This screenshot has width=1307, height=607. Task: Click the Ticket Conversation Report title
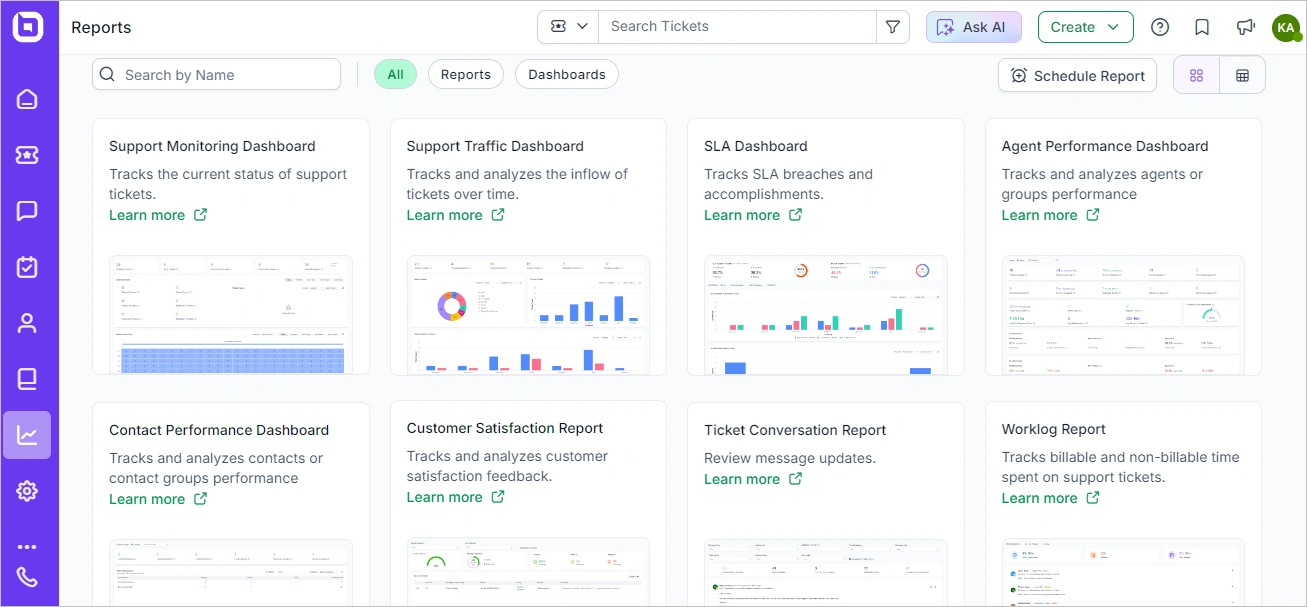tap(795, 430)
